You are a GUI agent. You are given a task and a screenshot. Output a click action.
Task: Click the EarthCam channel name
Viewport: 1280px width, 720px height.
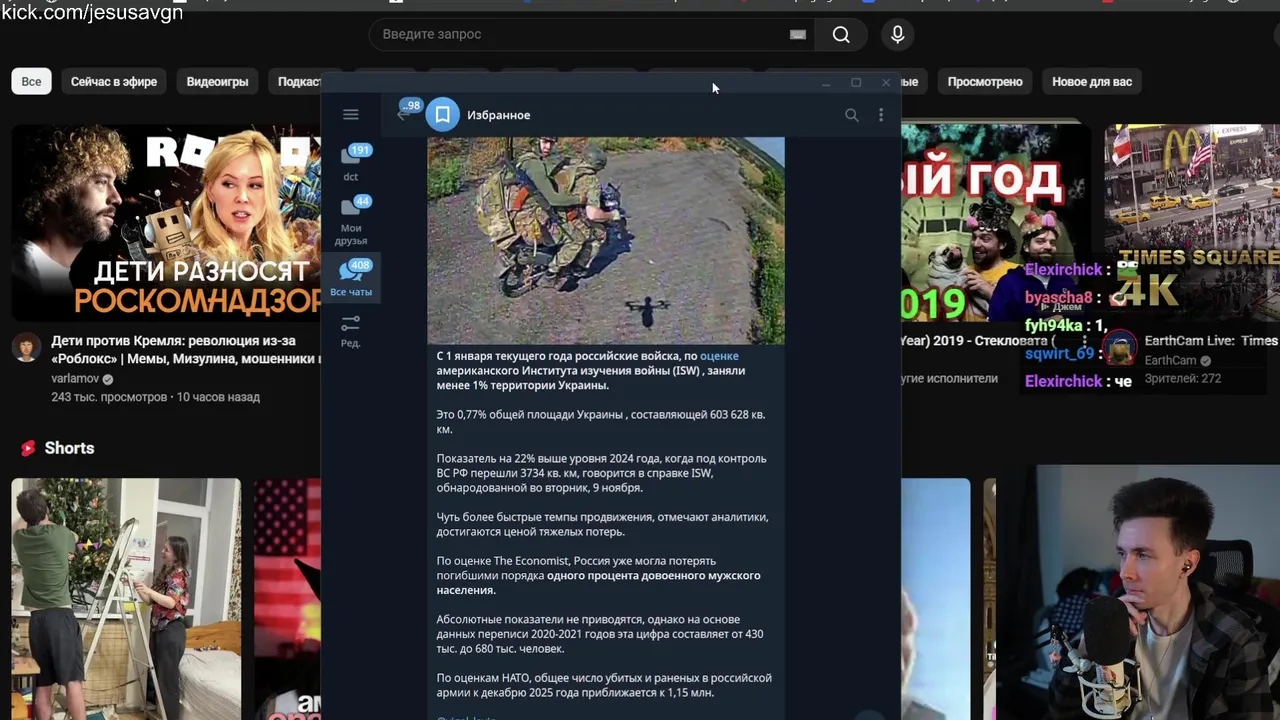[x=1170, y=360]
